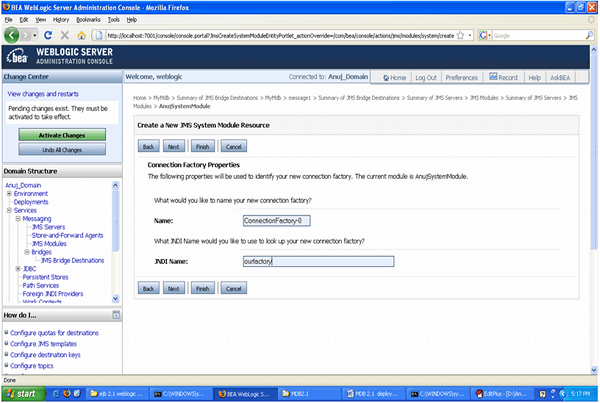Click the Activate Changes button
The image size is (600, 403).
[x=61, y=134]
